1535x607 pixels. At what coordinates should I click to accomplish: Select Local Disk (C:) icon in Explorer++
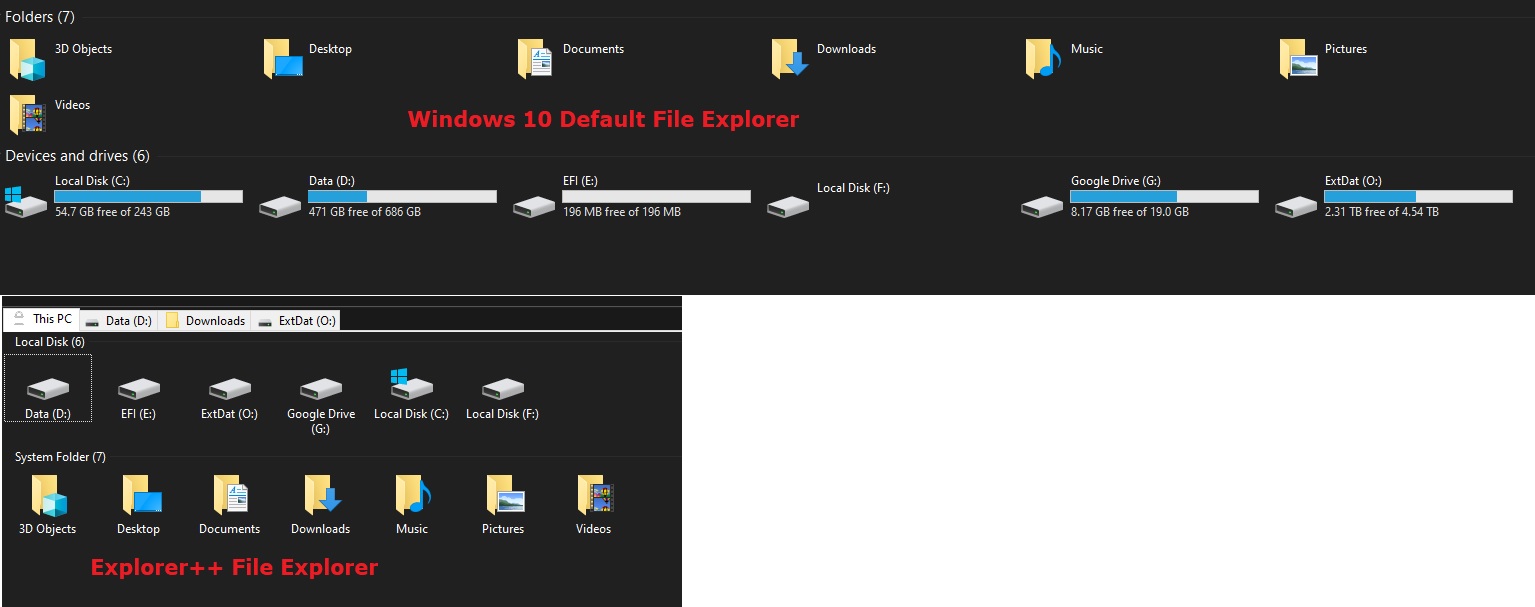tap(412, 384)
